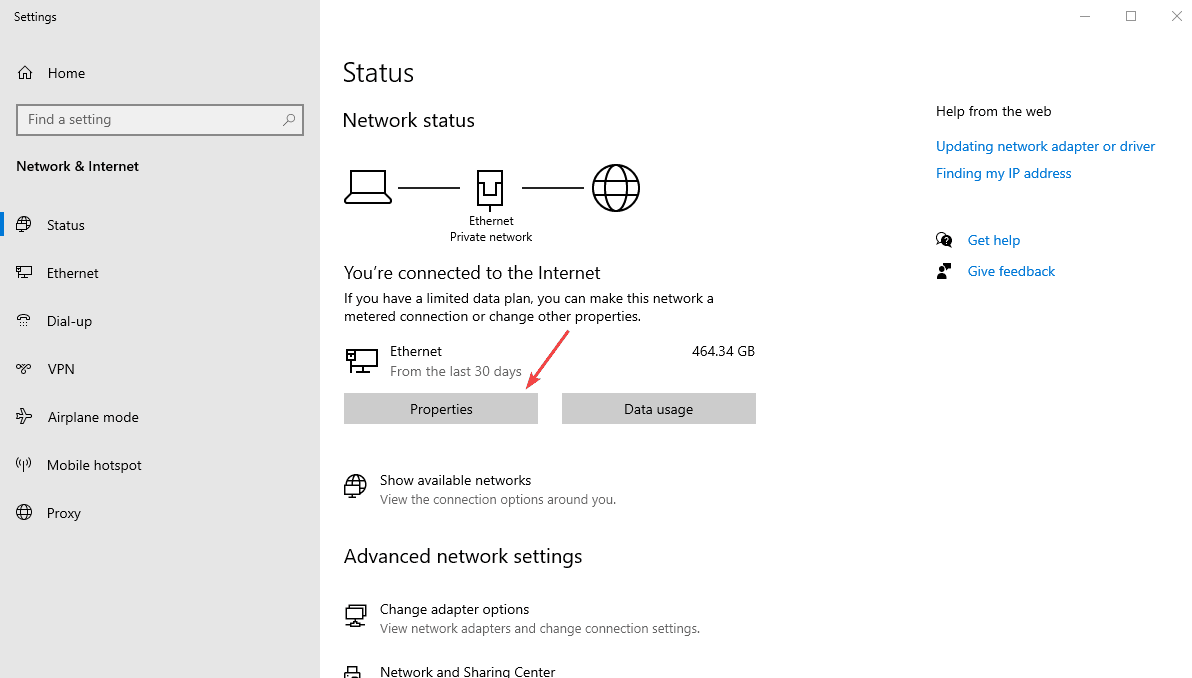Image resolution: width=1192 pixels, height=678 pixels.
Task: Go to the Mobile hotspot menu item
Action: 94,465
